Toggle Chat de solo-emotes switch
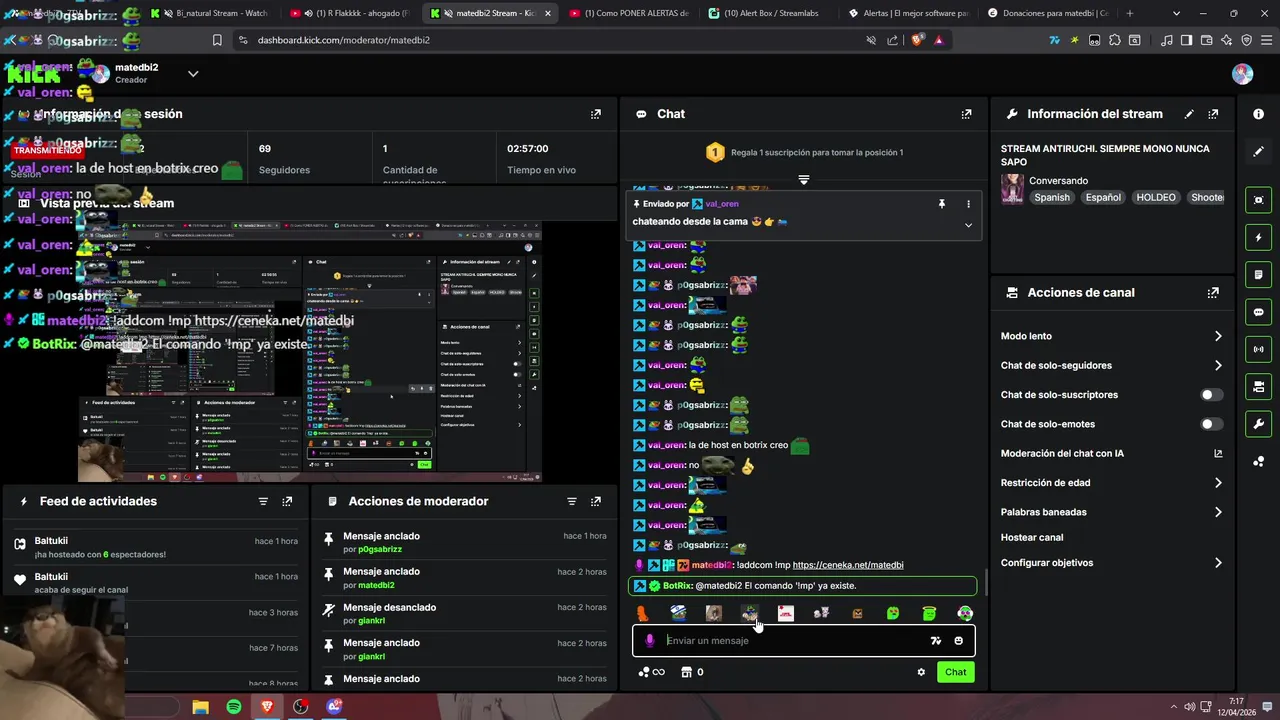Screen dimensions: 1280x720 coord(1211,424)
